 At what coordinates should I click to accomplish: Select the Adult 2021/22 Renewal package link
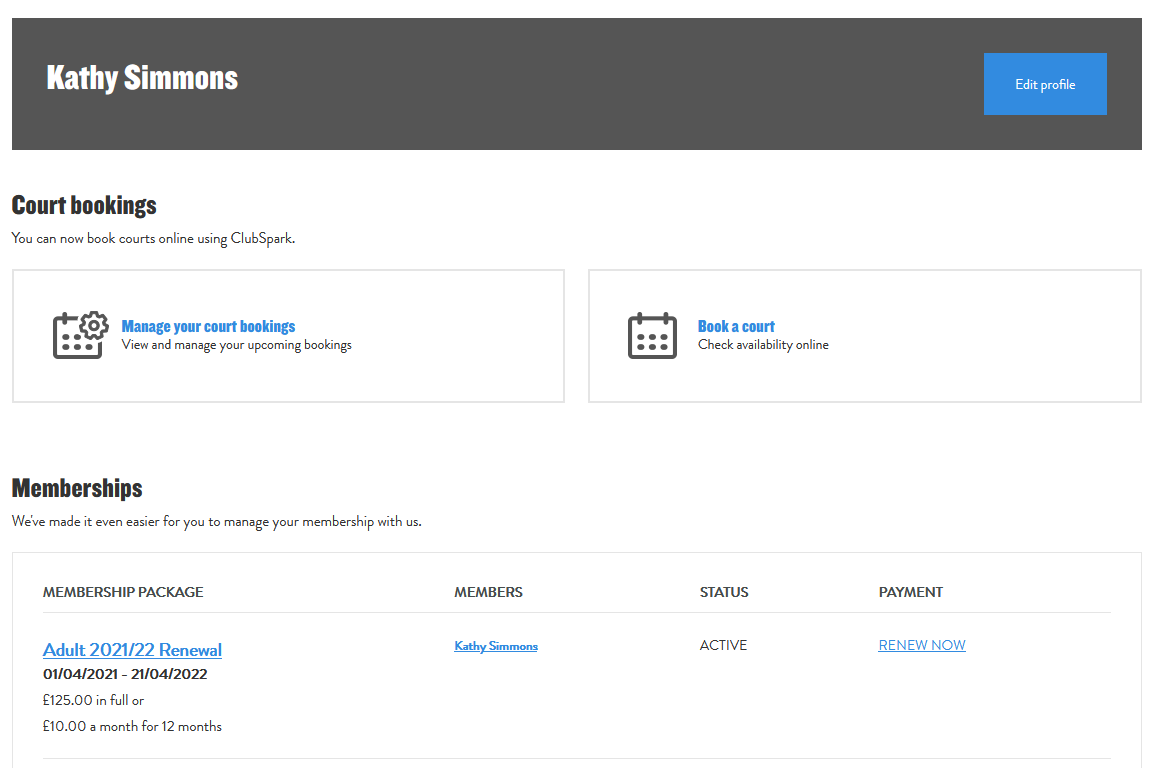(132, 650)
